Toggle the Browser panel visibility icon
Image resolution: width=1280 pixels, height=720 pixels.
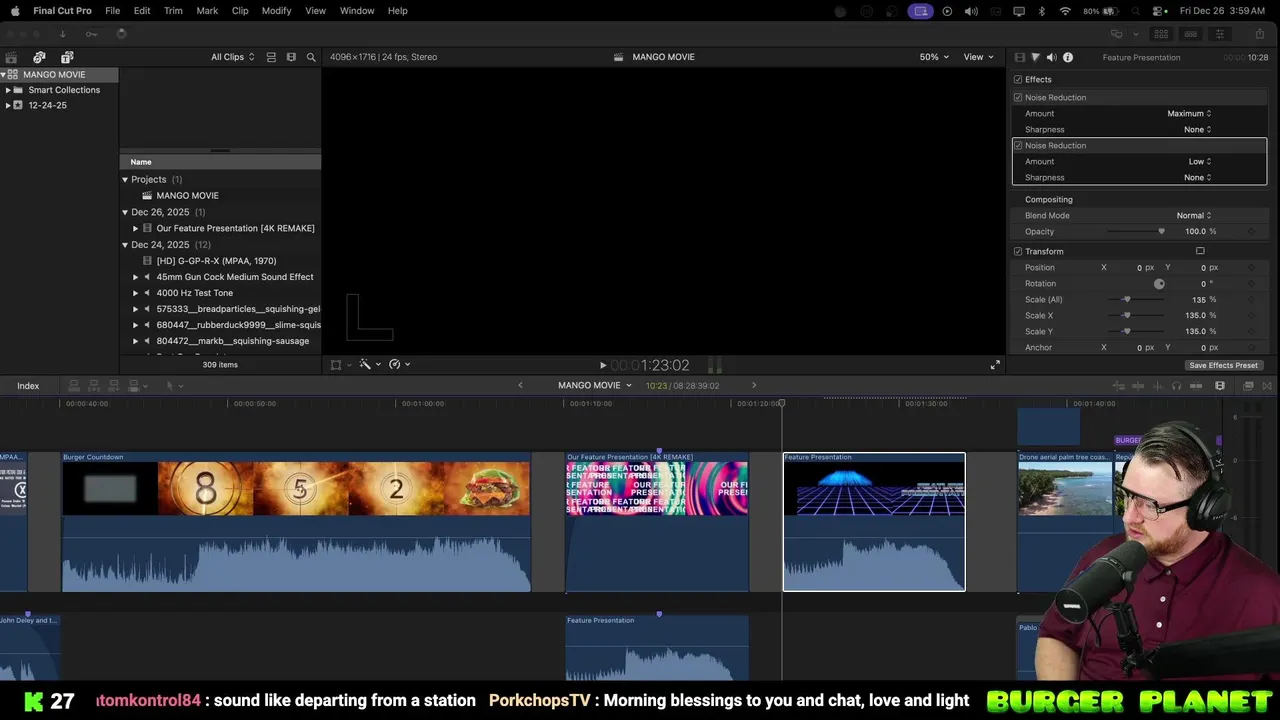coord(1161,34)
